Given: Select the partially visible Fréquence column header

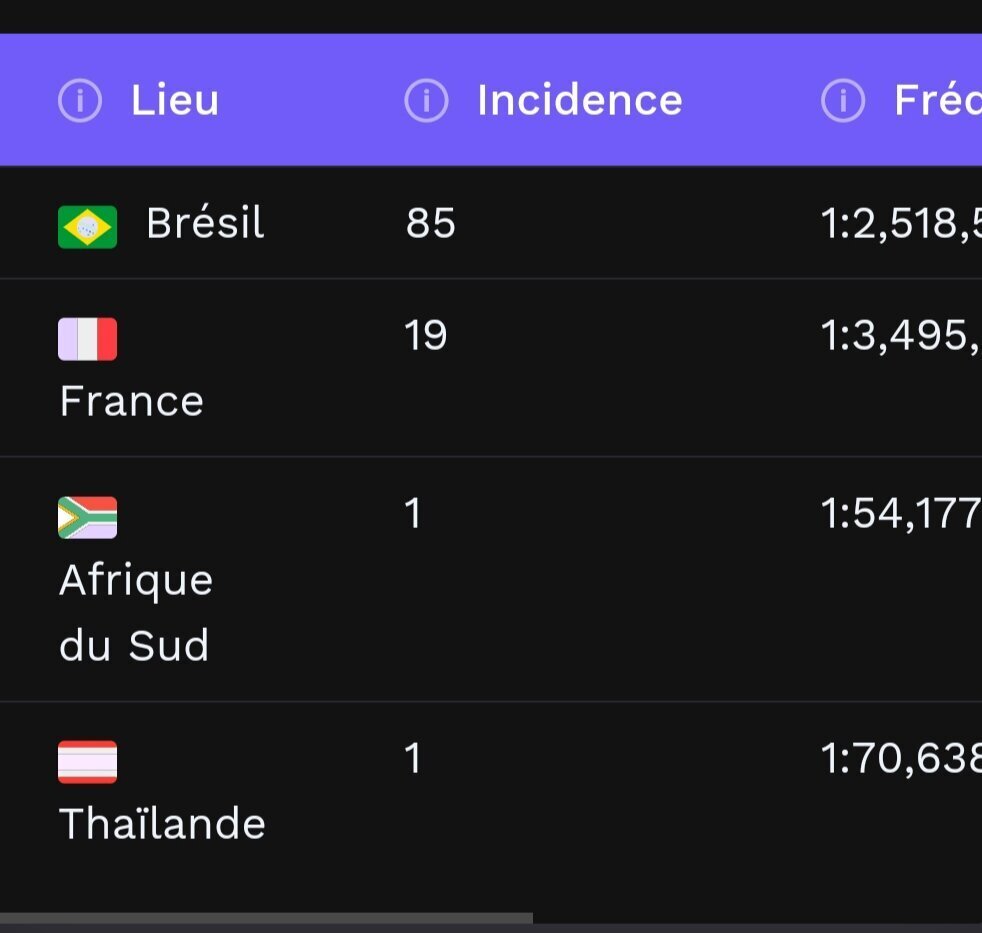Looking at the screenshot, I should (x=938, y=100).
